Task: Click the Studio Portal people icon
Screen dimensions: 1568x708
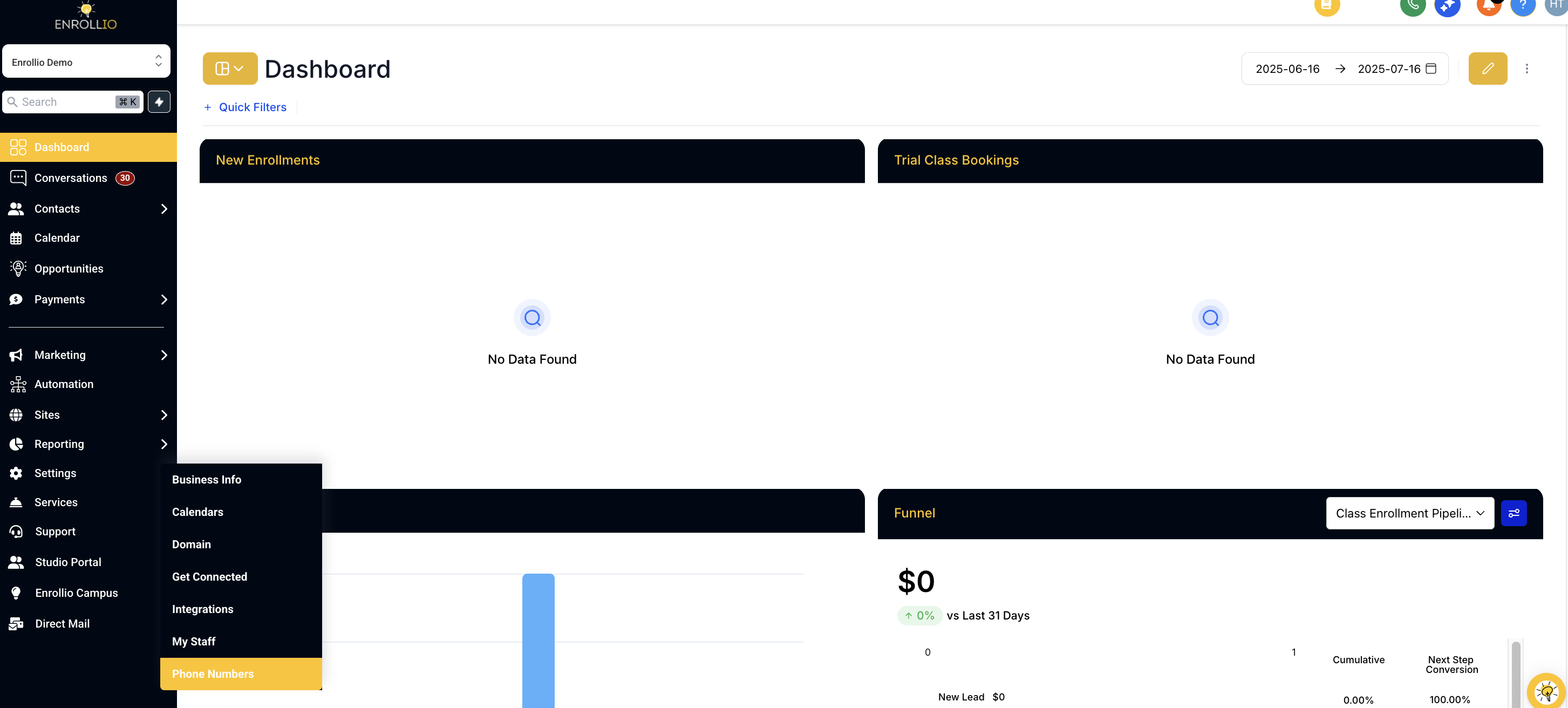Action: (16, 562)
